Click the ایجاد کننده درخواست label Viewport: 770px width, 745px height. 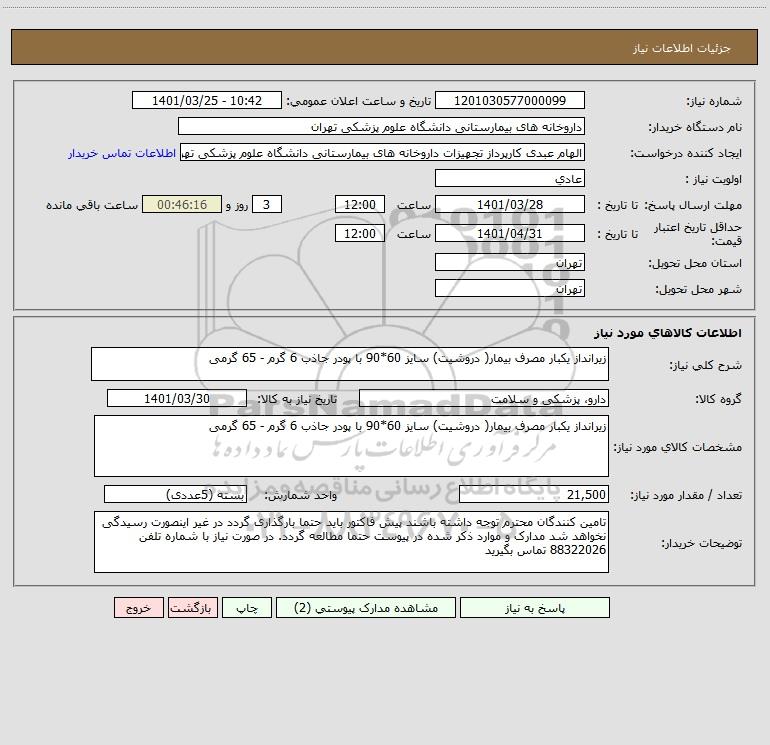point(687,154)
